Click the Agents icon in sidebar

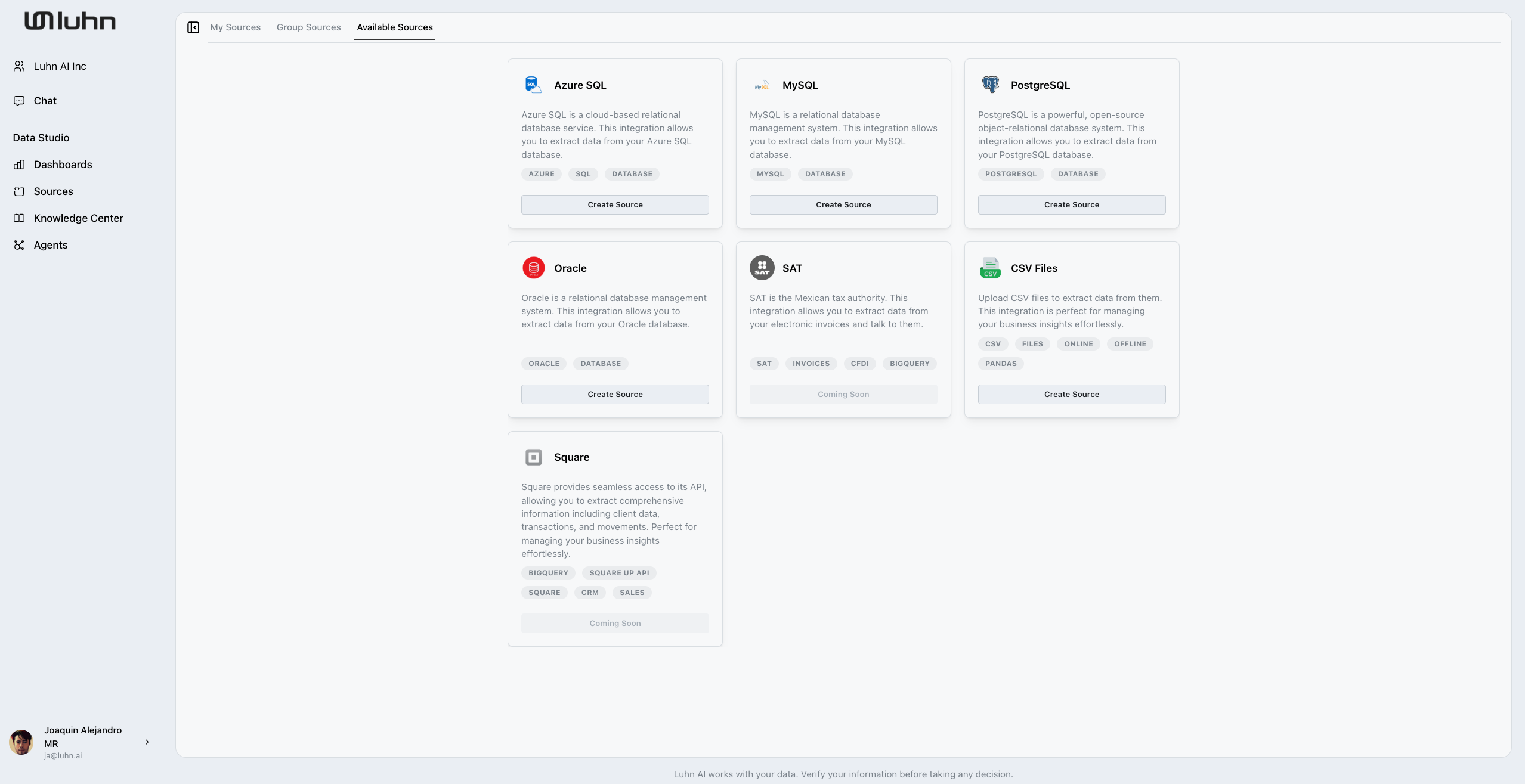pos(19,245)
